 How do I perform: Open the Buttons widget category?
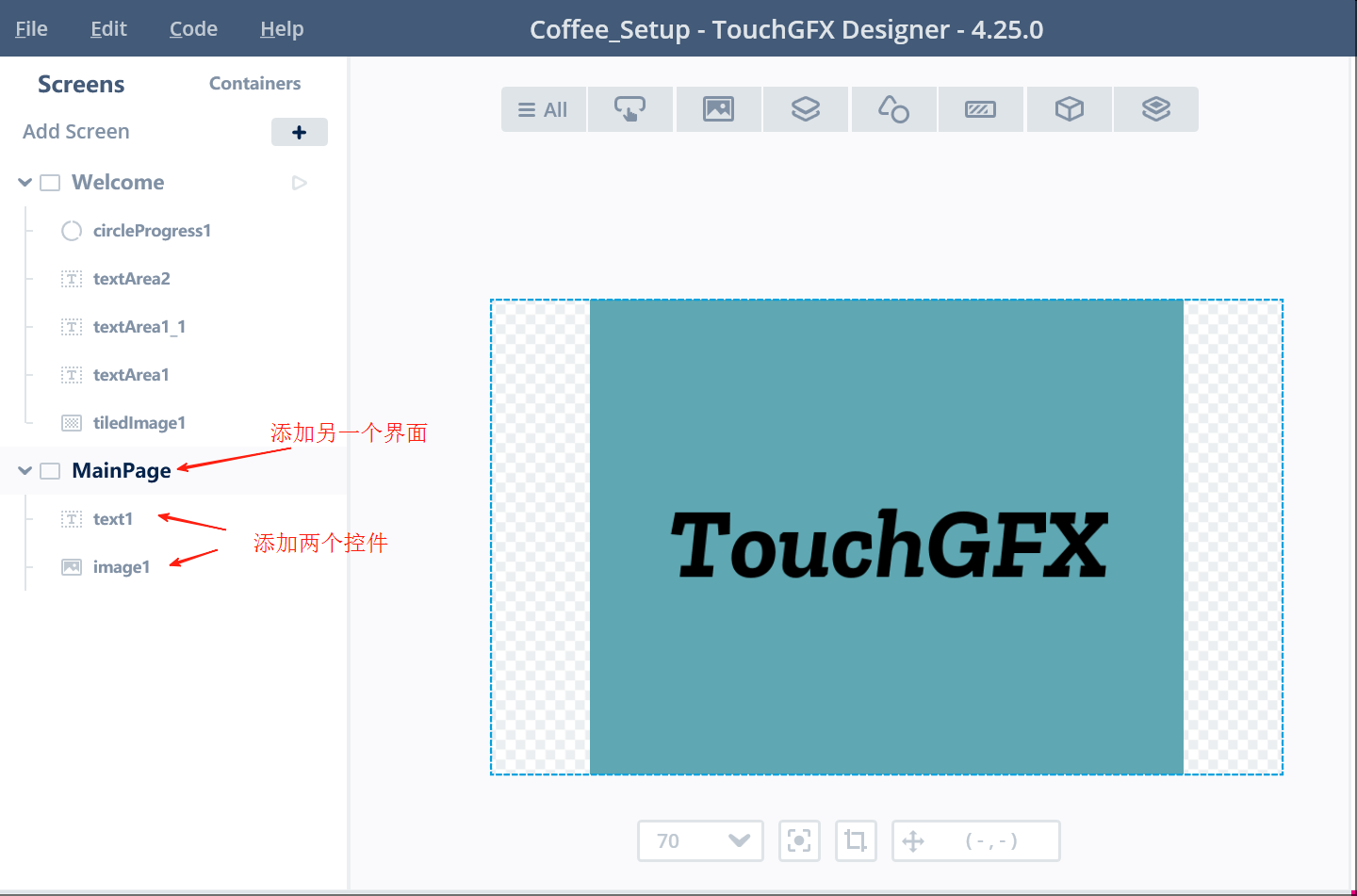pos(630,109)
